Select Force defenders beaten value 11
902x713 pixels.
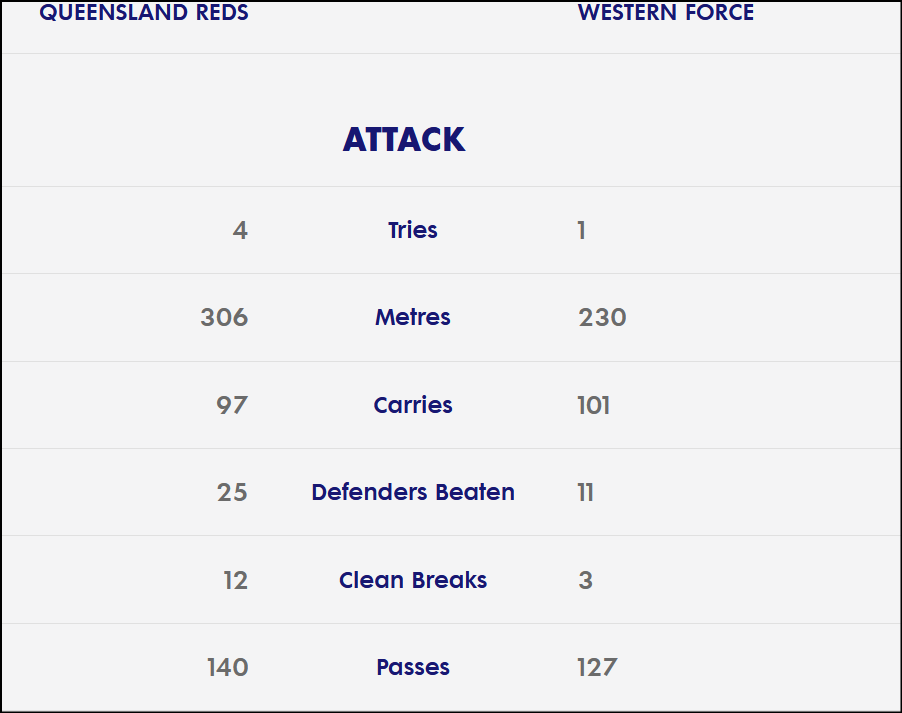[585, 492]
